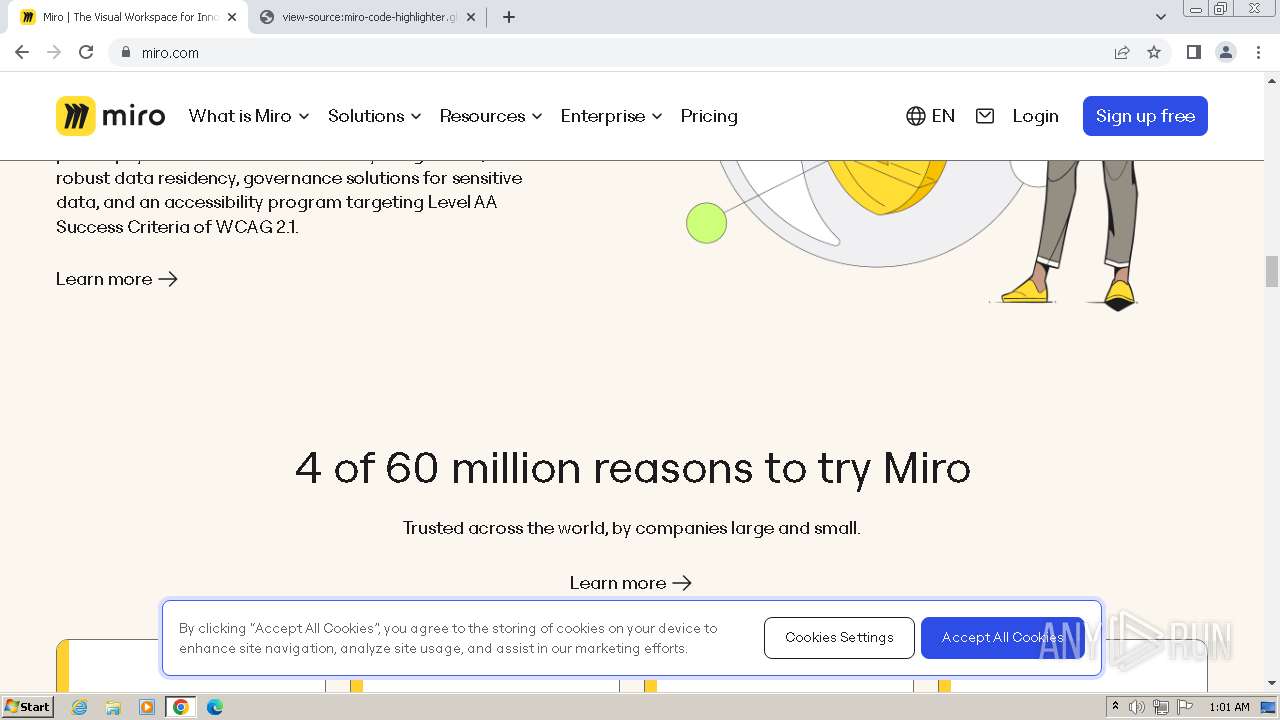Image resolution: width=1280 pixels, height=720 pixels.
Task: Click the taskbar clock 1:01 AM
Action: tap(1229, 707)
